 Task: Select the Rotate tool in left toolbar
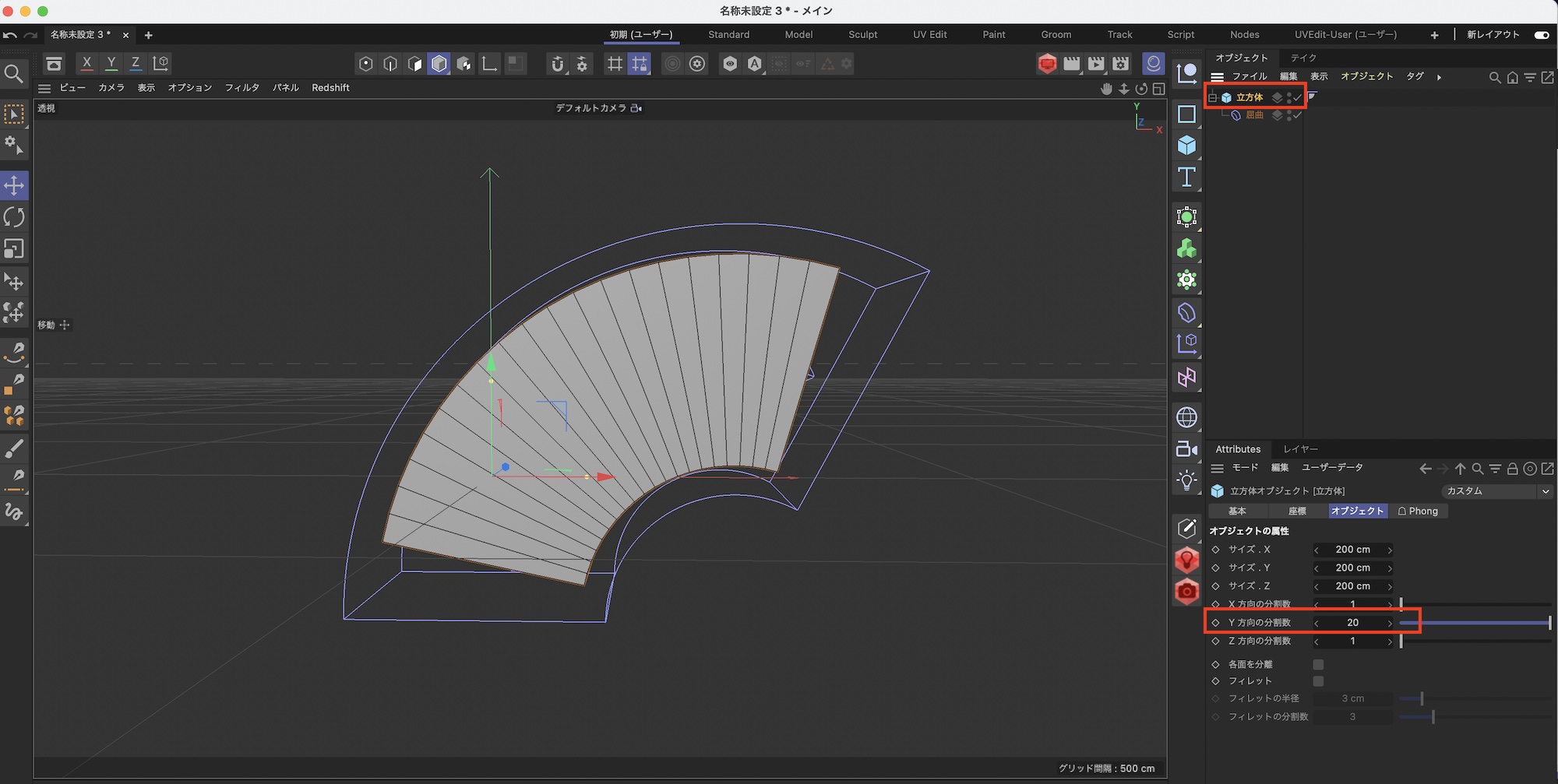coord(14,217)
